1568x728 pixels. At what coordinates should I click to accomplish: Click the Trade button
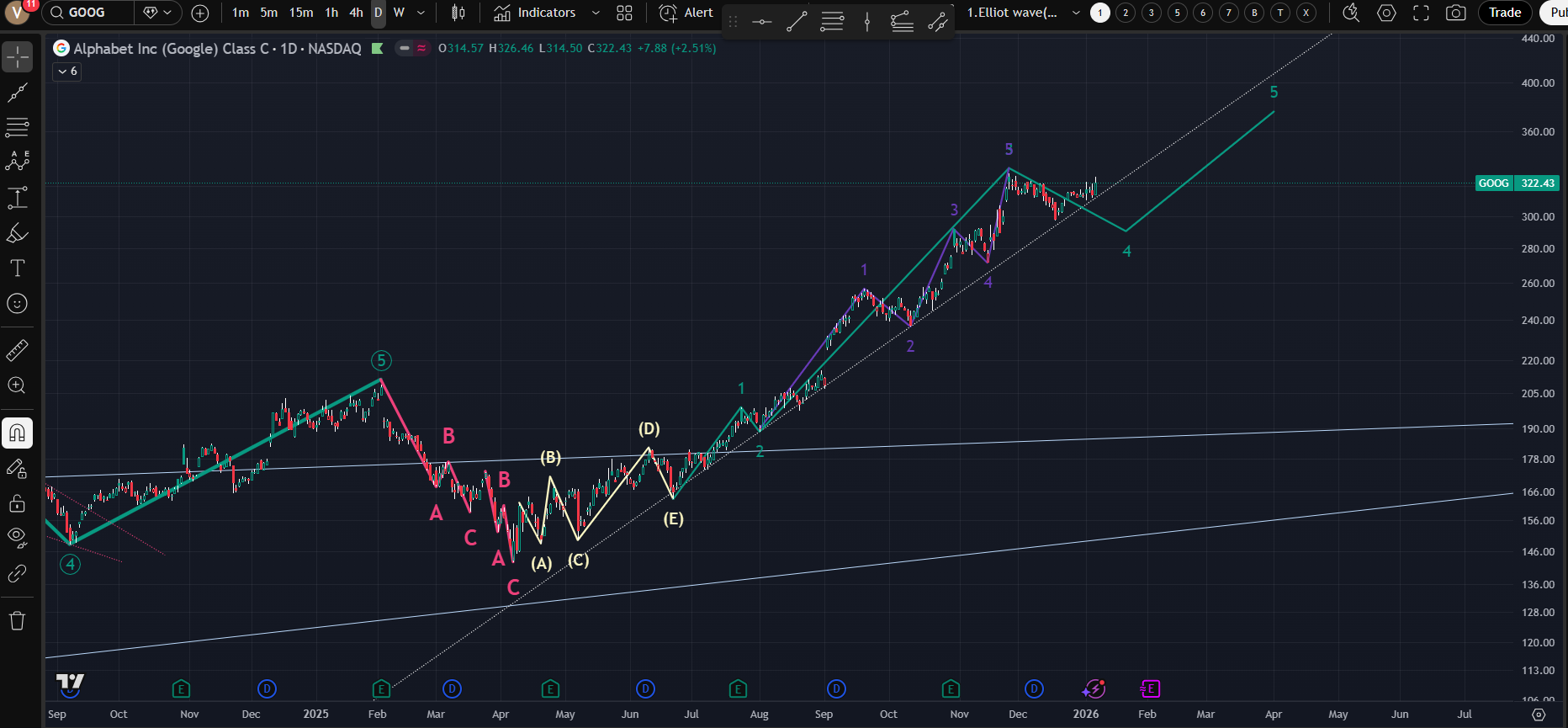coord(1504,13)
